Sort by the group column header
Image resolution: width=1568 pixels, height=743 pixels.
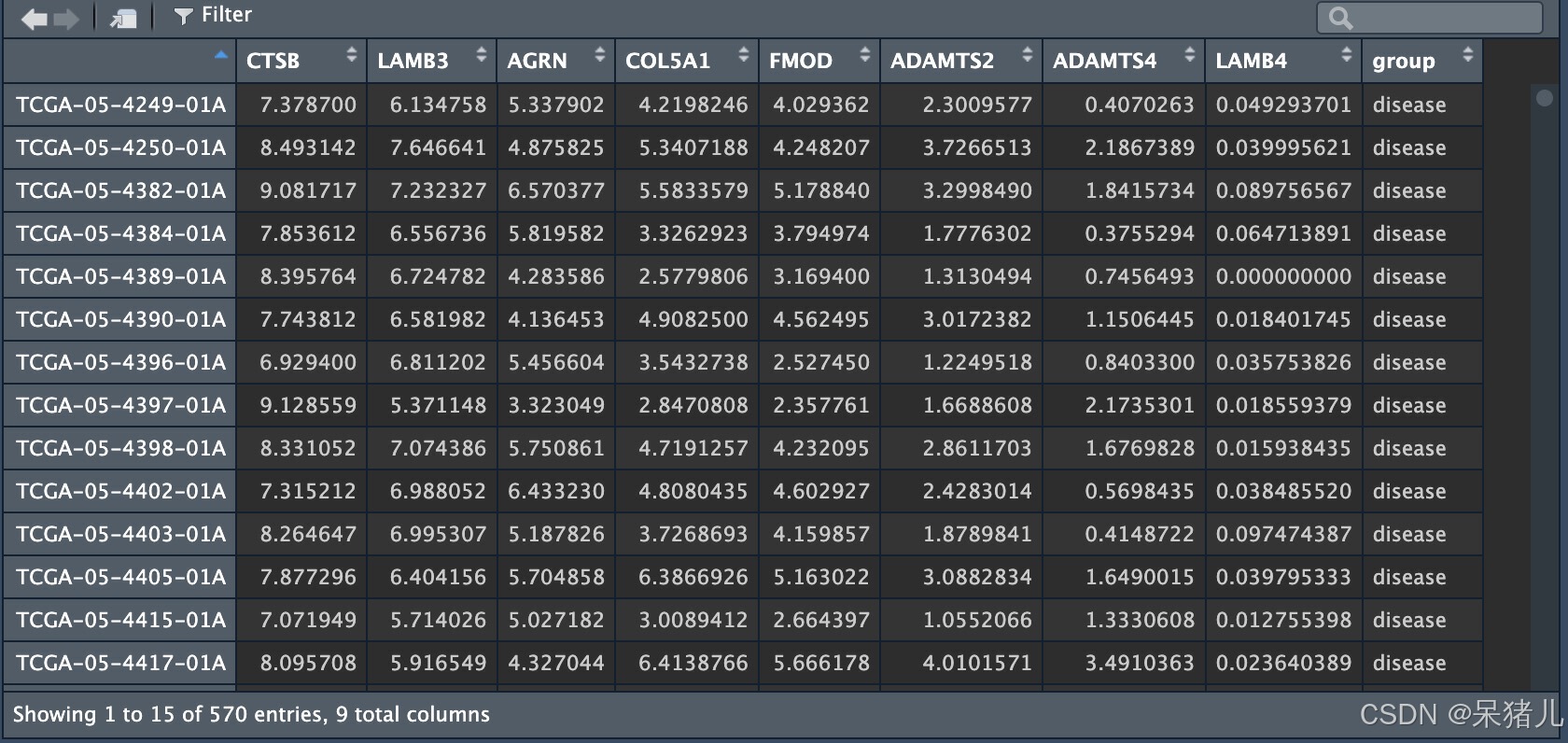(1422, 61)
